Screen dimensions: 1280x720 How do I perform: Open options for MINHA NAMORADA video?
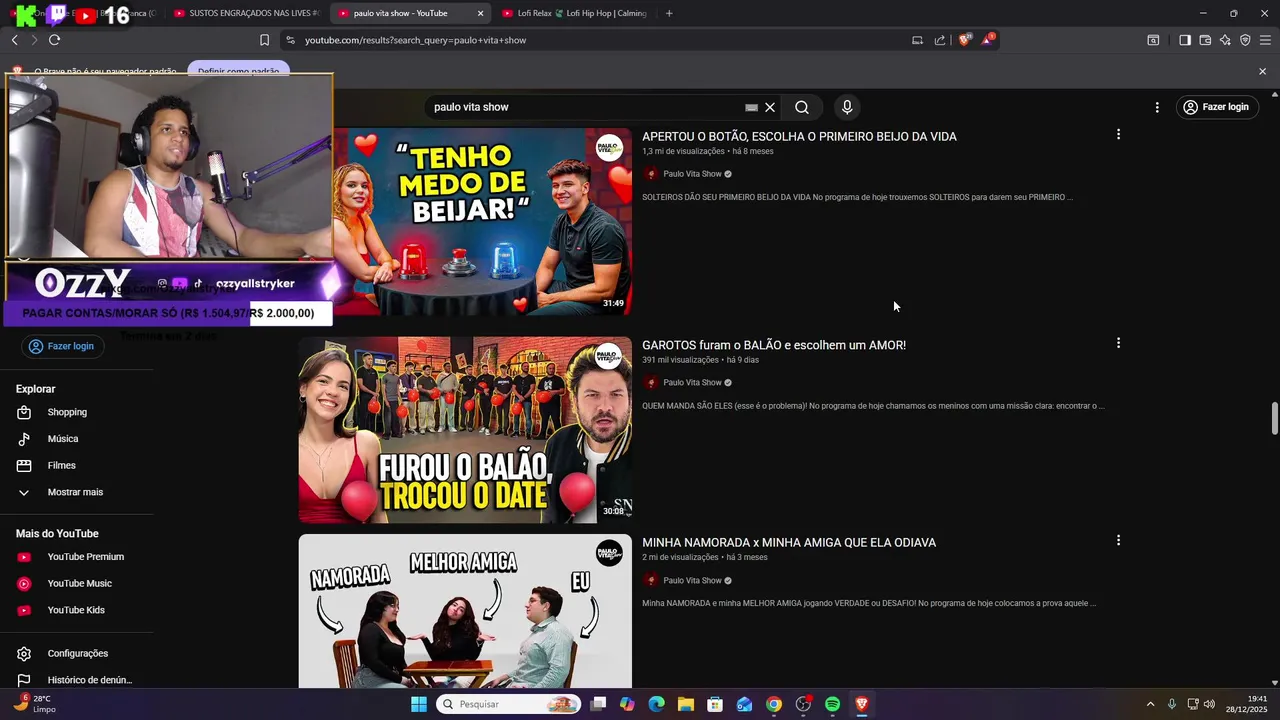tap(1118, 540)
